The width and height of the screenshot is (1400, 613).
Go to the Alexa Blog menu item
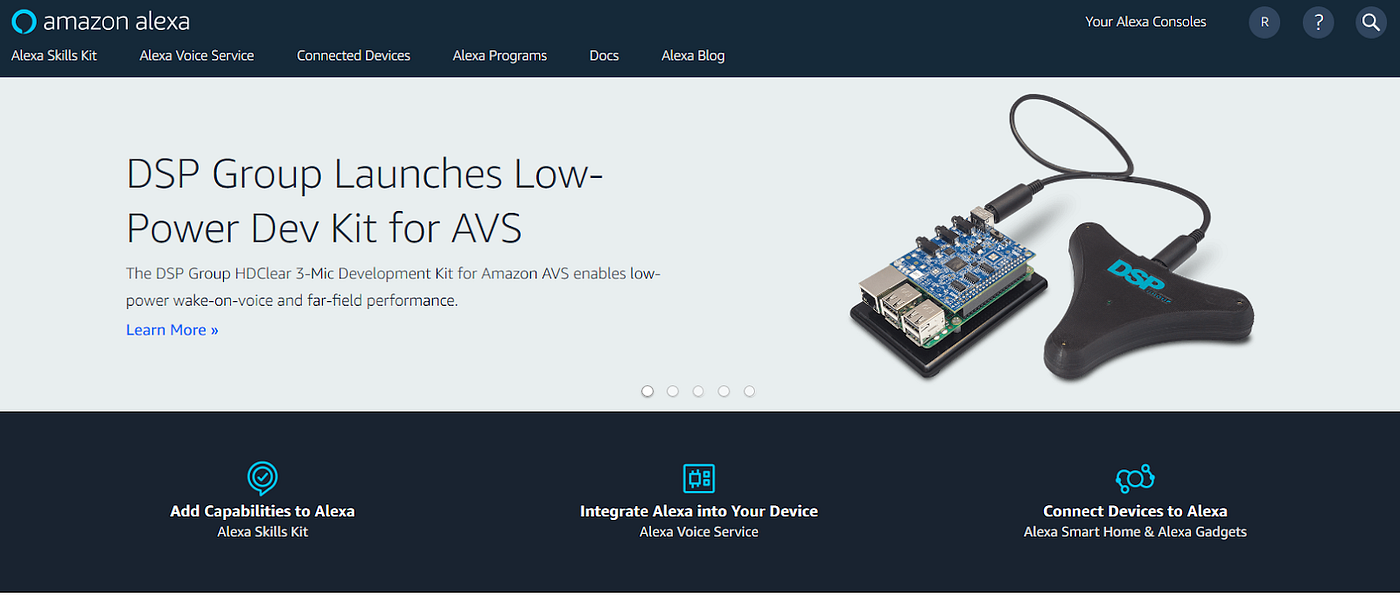click(x=693, y=56)
